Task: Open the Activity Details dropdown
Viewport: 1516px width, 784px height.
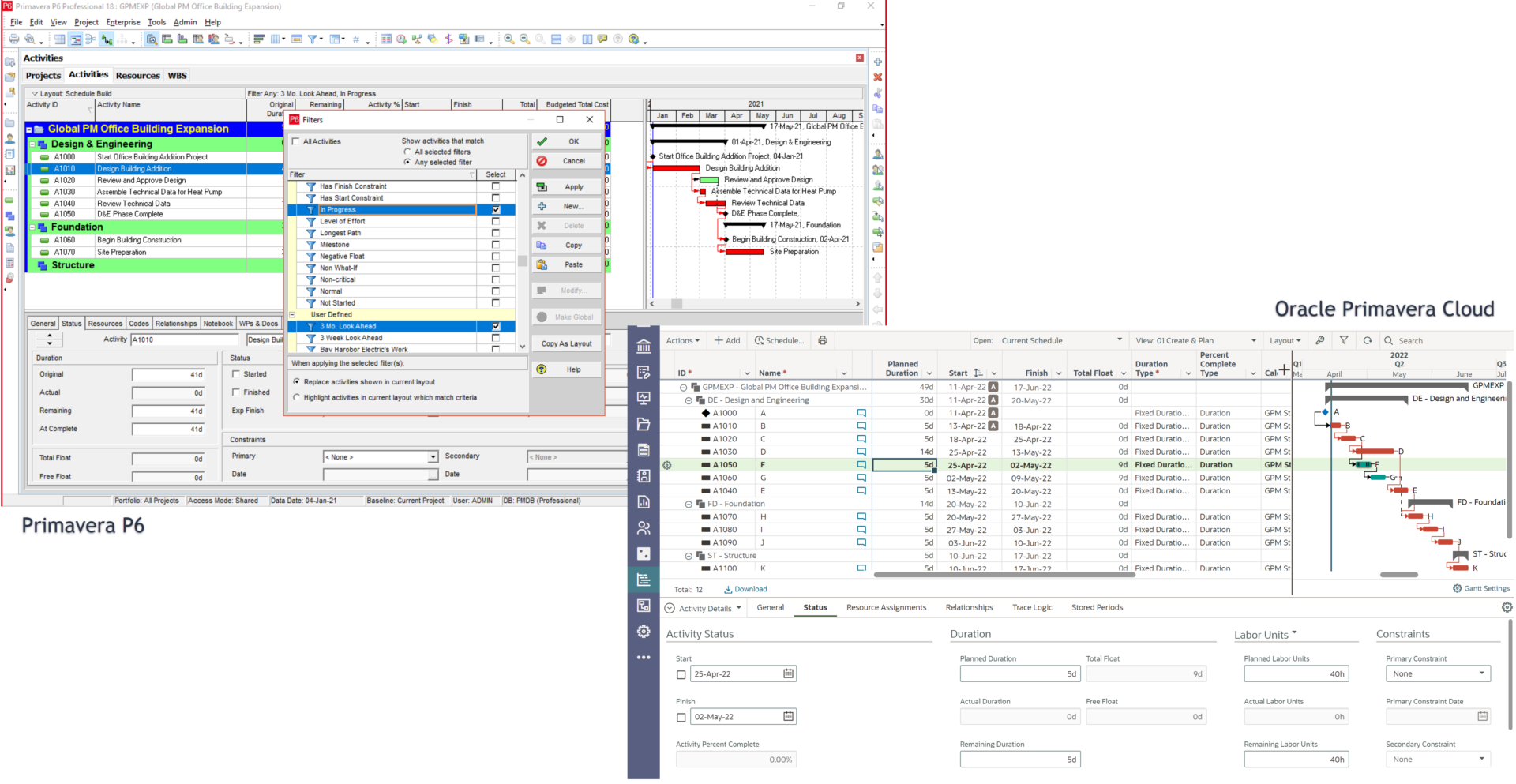Action: pyautogui.click(x=710, y=608)
